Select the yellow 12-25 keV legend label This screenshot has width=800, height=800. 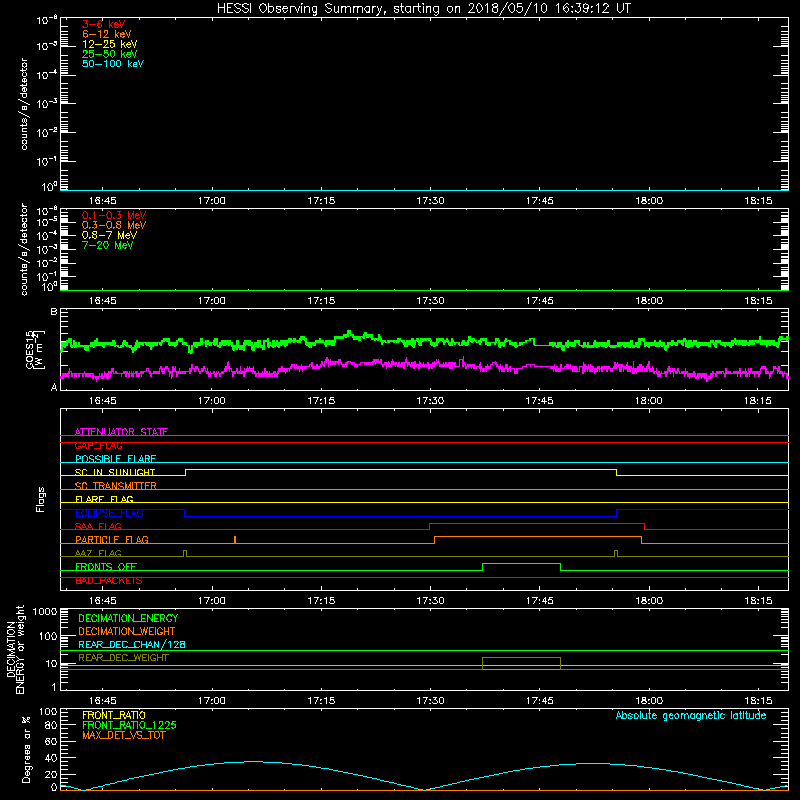tap(110, 44)
